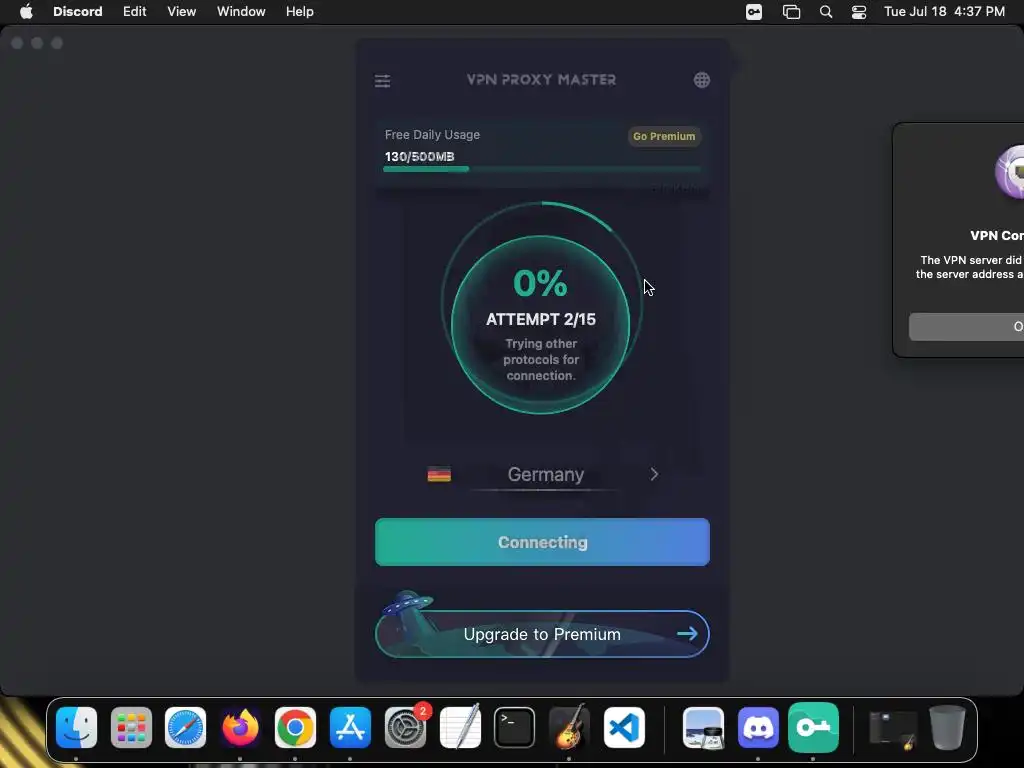
Task: Click the globe icon in VPN header
Action: pos(701,80)
